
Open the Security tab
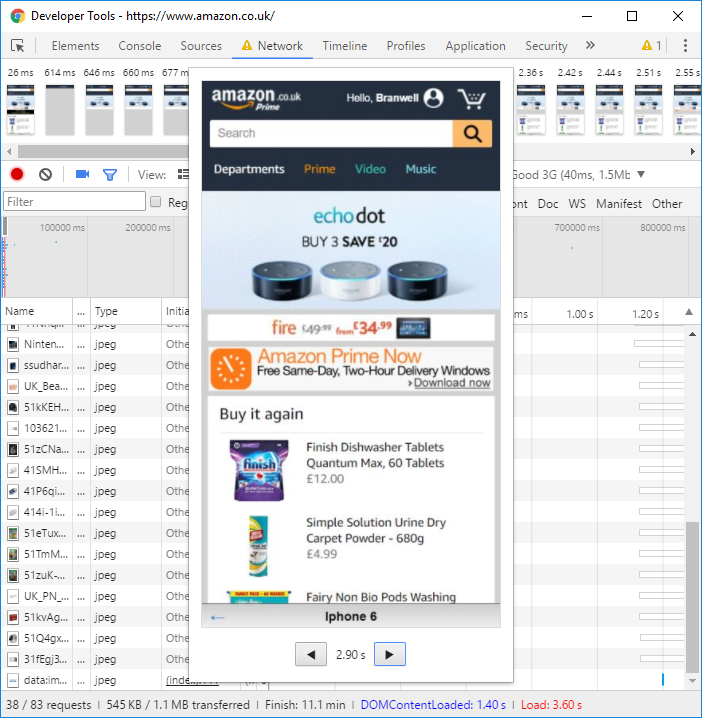tap(546, 46)
